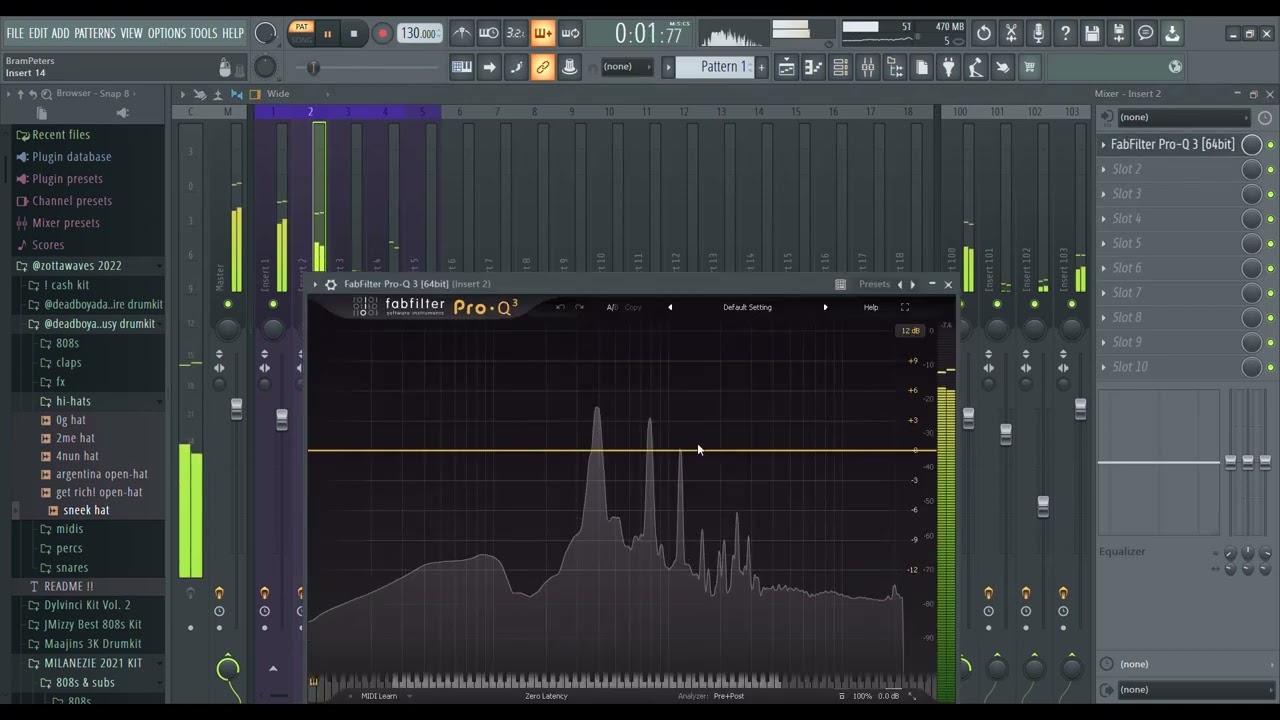This screenshot has height=720, width=1280.
Task: Pause playback with the pause button
Action: (327, 34)
